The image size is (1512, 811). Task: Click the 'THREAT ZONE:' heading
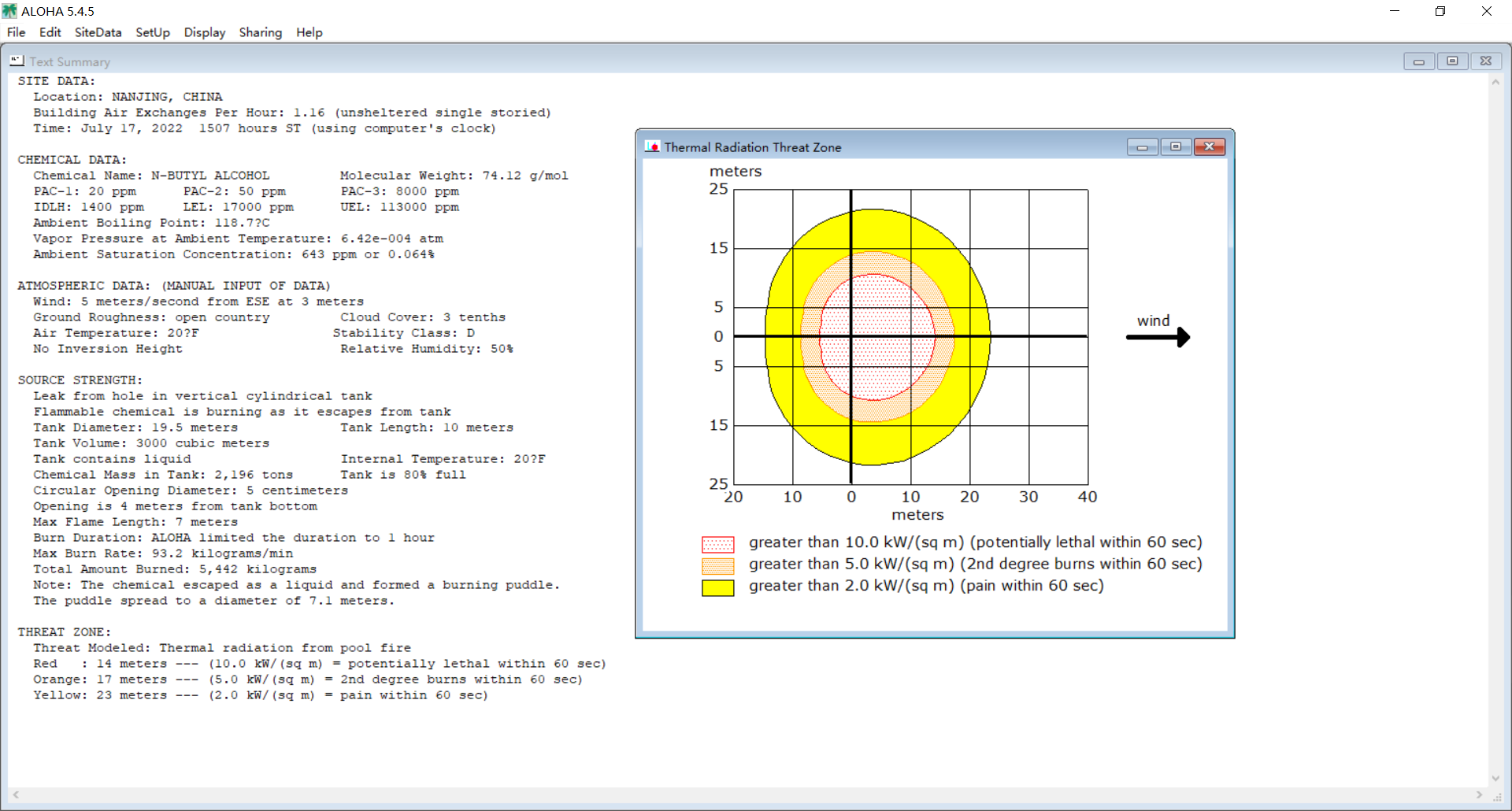[x=64, y=632]
